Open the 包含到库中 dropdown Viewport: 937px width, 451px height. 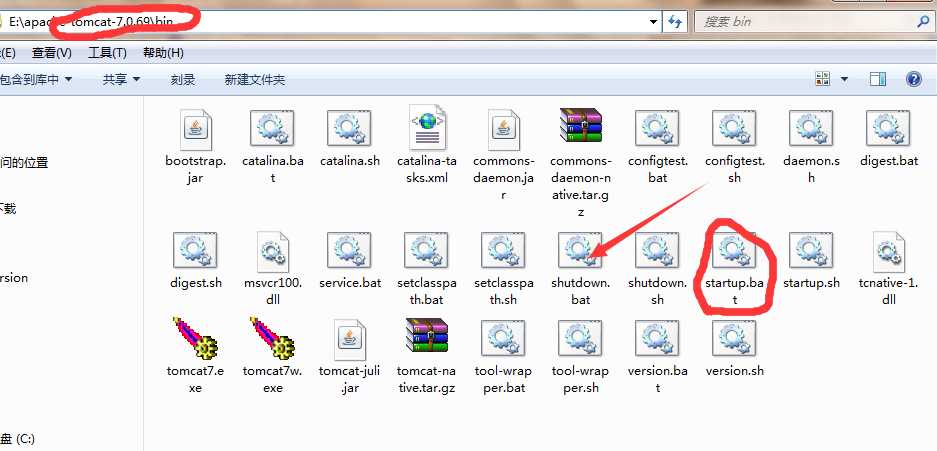click(x=36, y=79)
